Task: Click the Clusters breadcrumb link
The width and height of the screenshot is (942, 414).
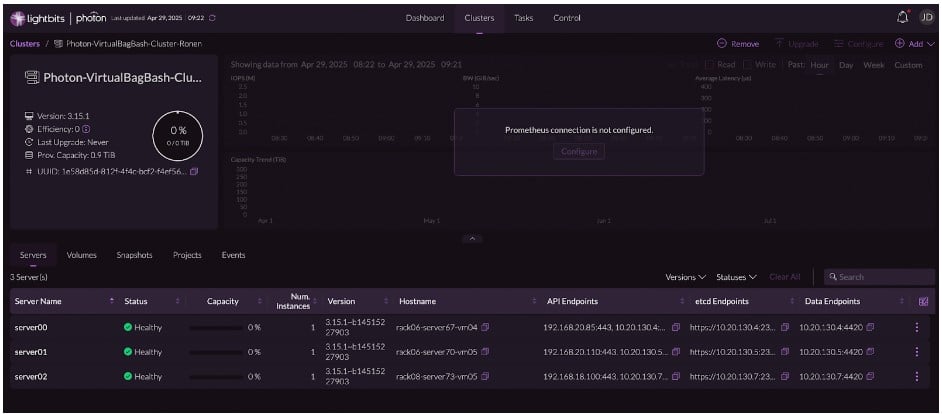Action: [25, 44]
